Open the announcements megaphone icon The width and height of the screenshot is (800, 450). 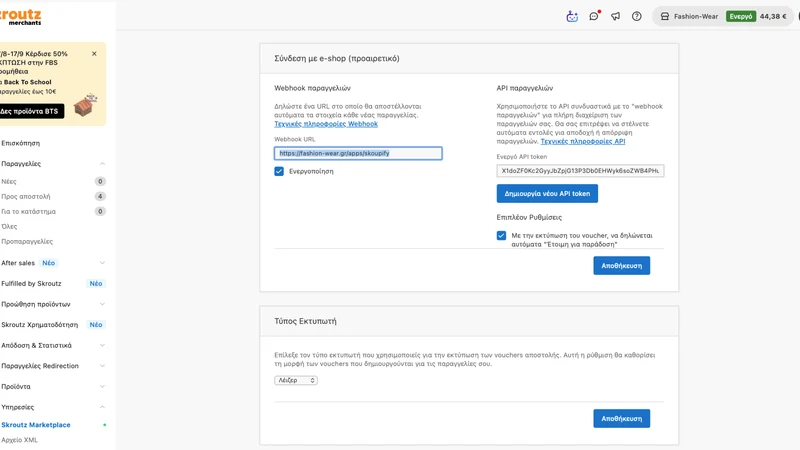[615, 16]
